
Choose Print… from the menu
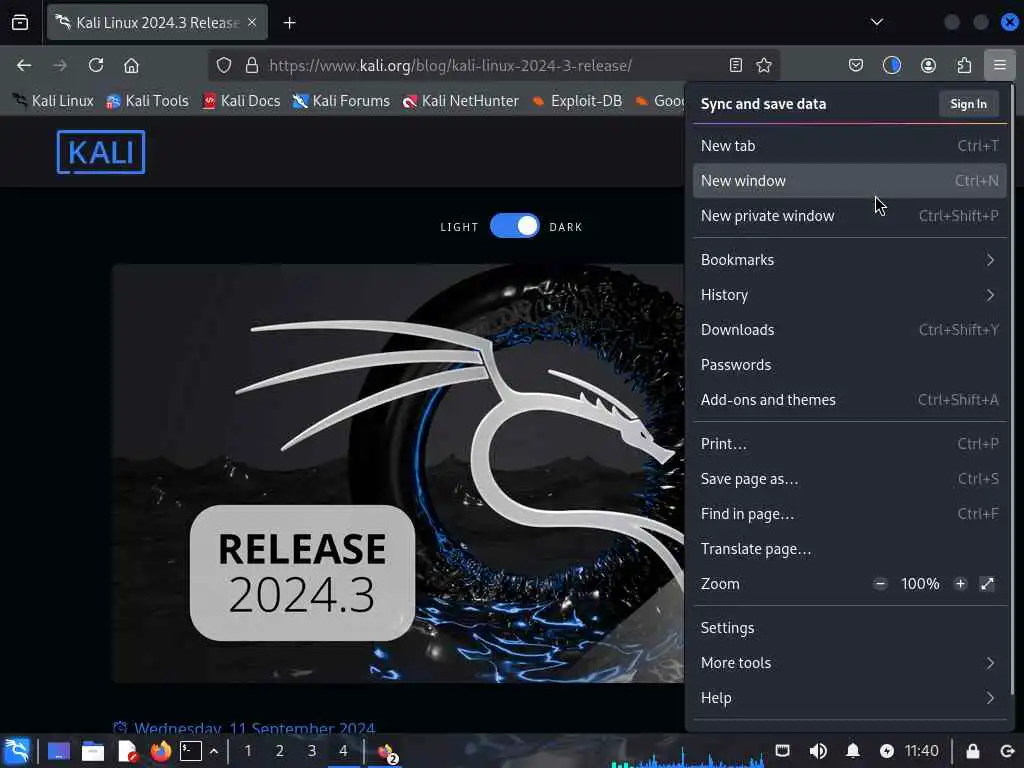click(850, 444)
